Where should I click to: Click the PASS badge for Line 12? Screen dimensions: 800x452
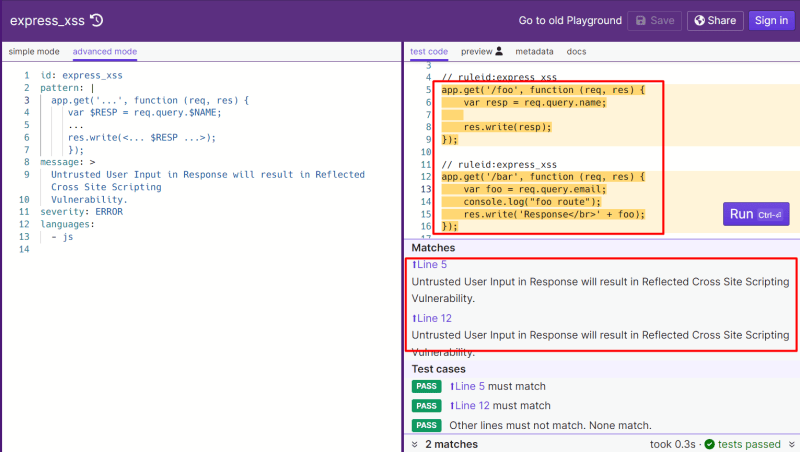click(426, 406)
